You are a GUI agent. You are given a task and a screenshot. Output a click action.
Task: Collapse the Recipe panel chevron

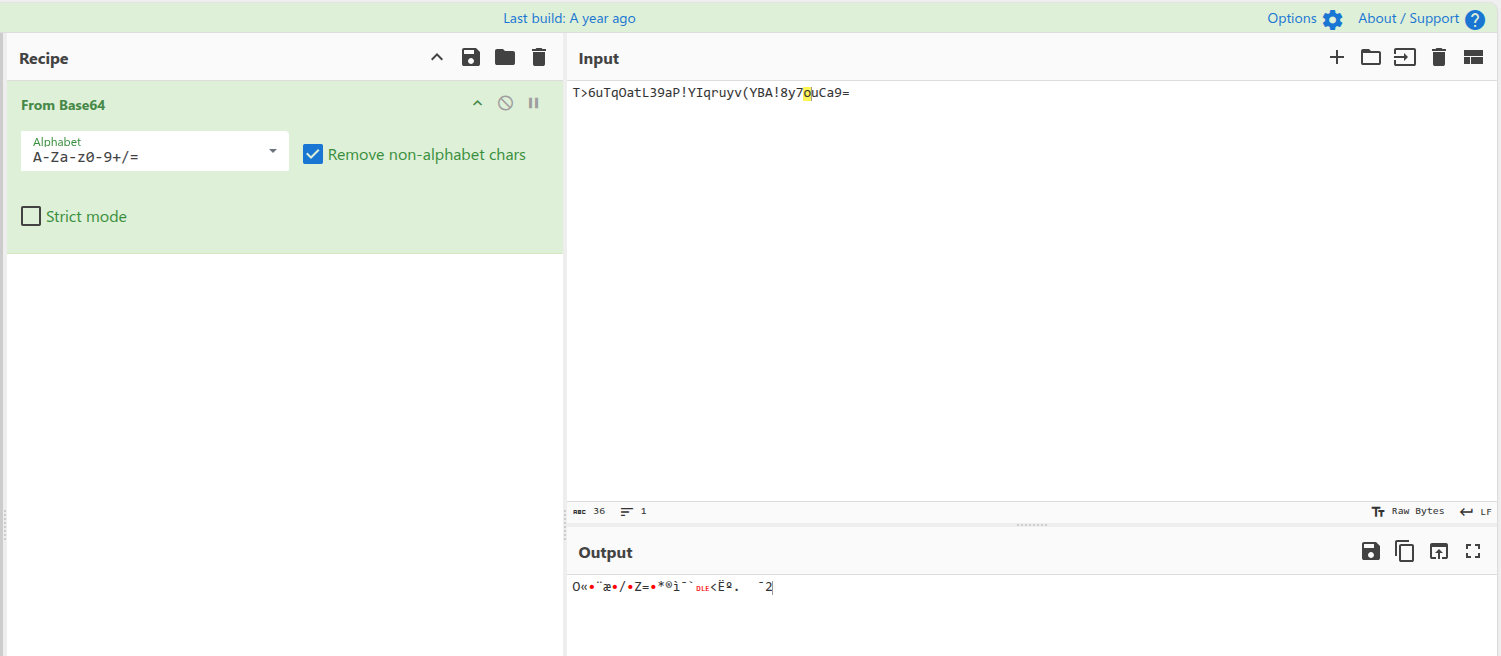click(437, 58)
